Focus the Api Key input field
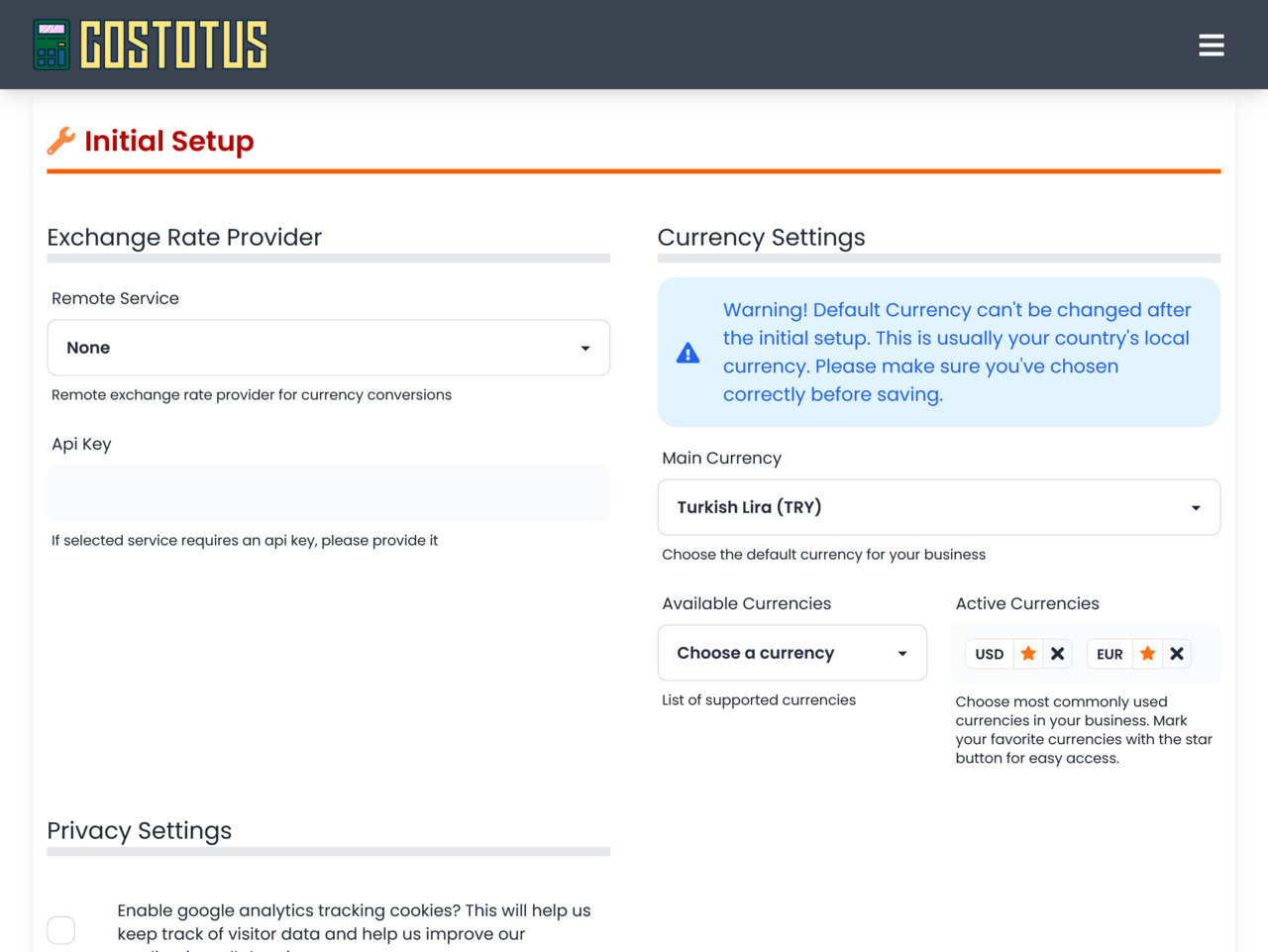The height and width of the screenshot is (952, 1268). (328, 493)
